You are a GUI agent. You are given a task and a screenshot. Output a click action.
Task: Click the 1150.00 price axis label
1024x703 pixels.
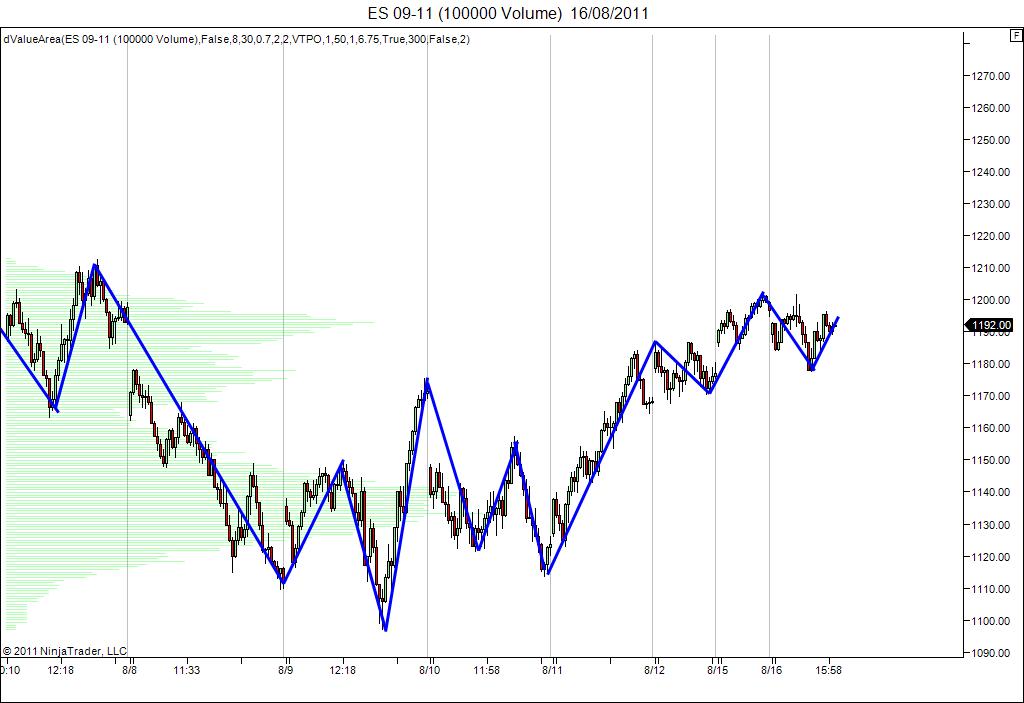coord(990,460)
